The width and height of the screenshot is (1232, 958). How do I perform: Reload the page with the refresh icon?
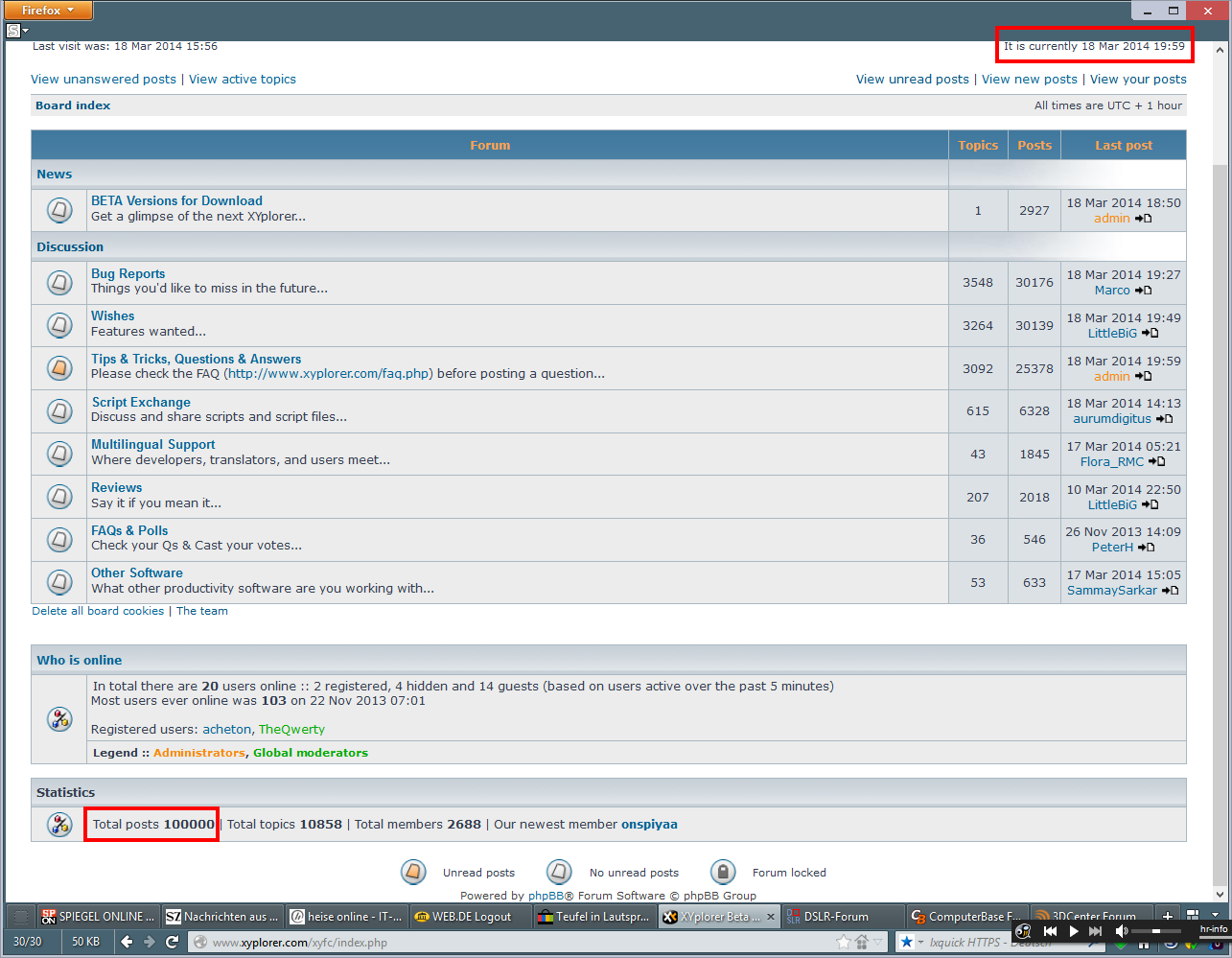(x=173, y=942)
